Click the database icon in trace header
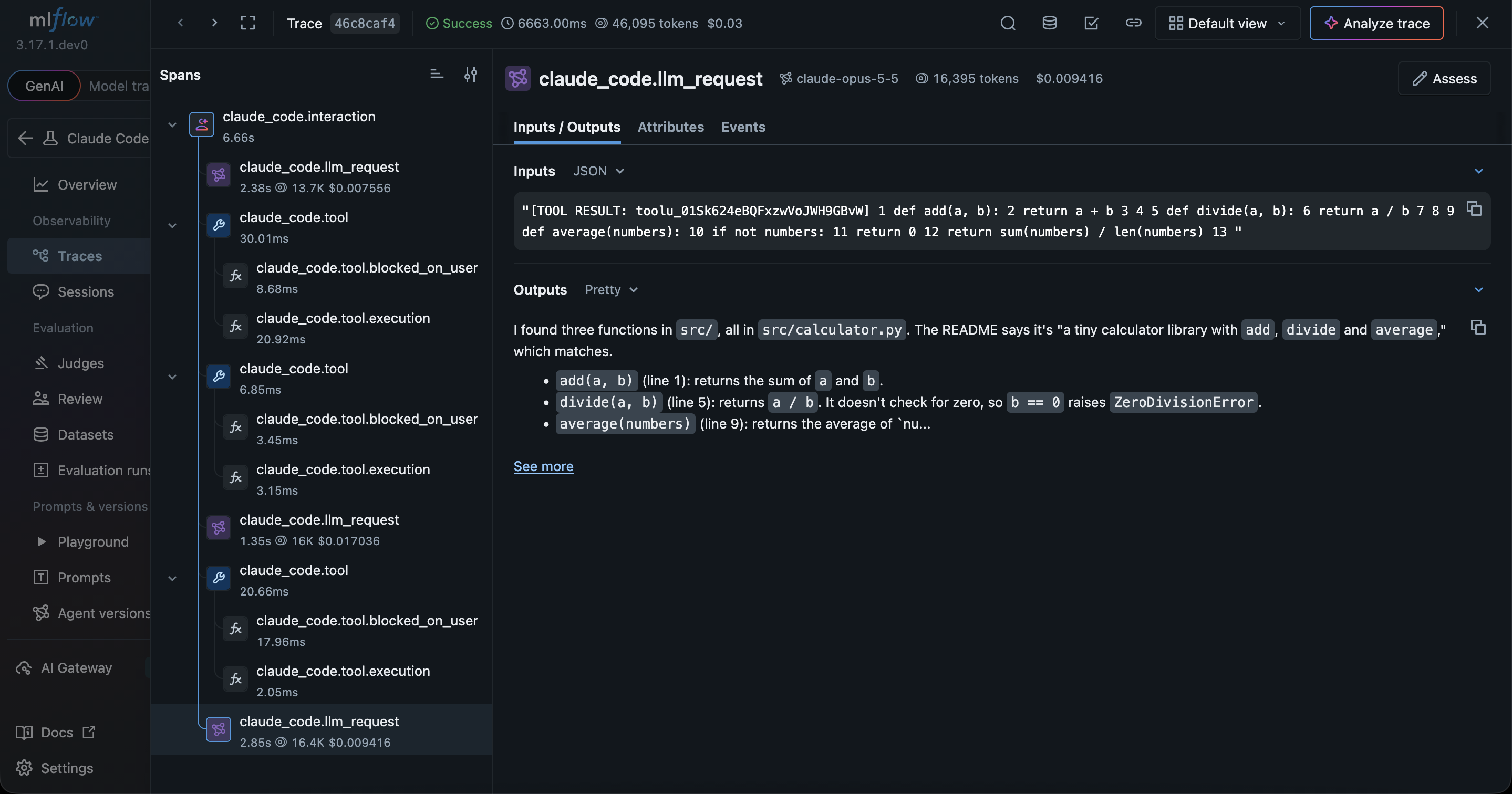 tap(1050, 24)
